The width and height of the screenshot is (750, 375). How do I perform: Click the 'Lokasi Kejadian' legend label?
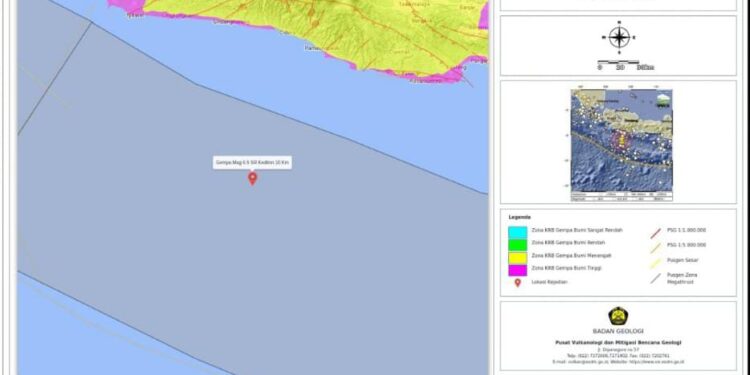pyautogui.click(x=549, y=281)
